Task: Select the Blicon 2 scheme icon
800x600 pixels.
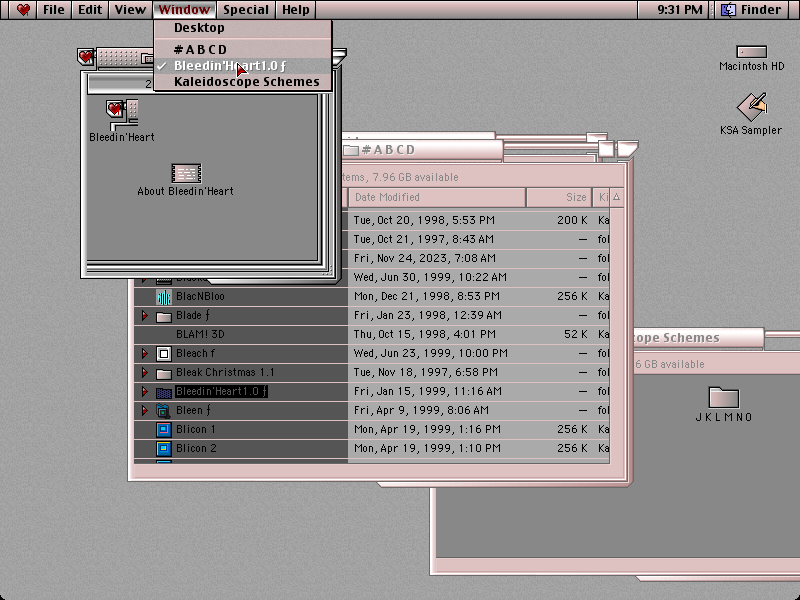Action: click(x=164, y=448)
